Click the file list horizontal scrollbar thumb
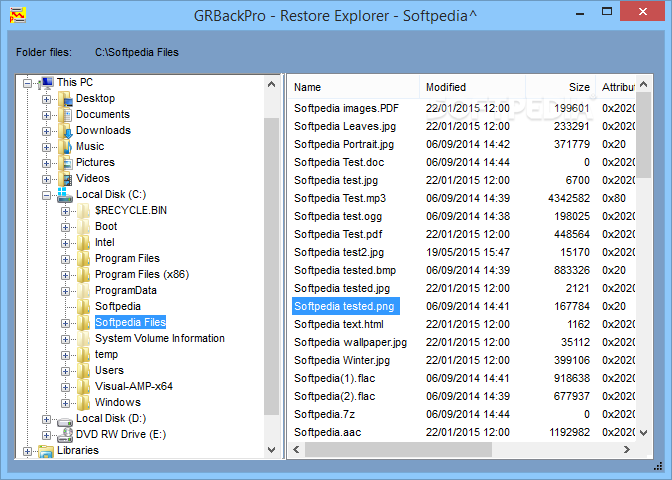Viewport: 672px width, 480px height. tap(398, 450)
